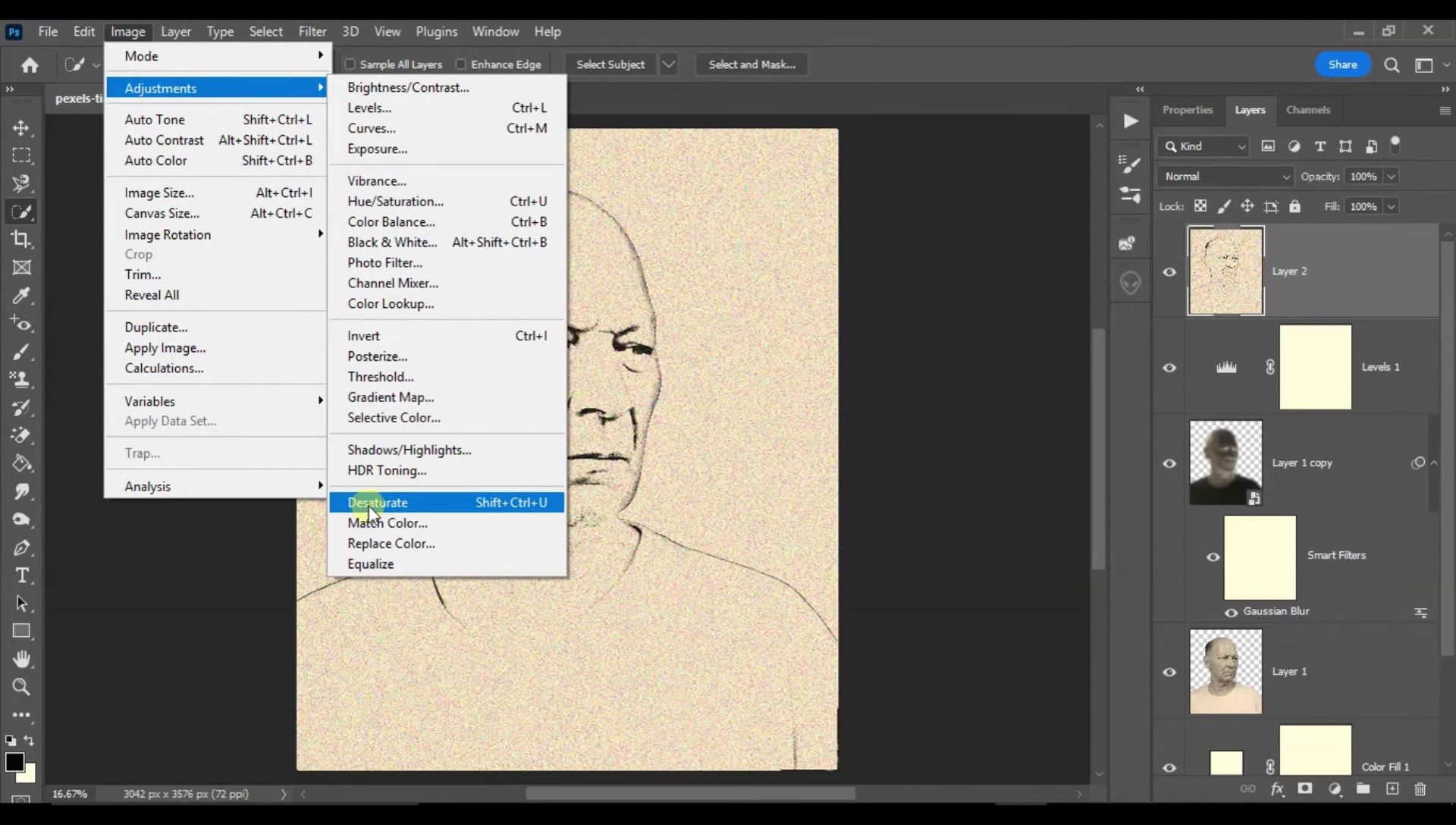The height and width of the screenshot is (825, 1456).
Task: Enable Sample All Layers checkbox
Action: click(x=350, y=64)
